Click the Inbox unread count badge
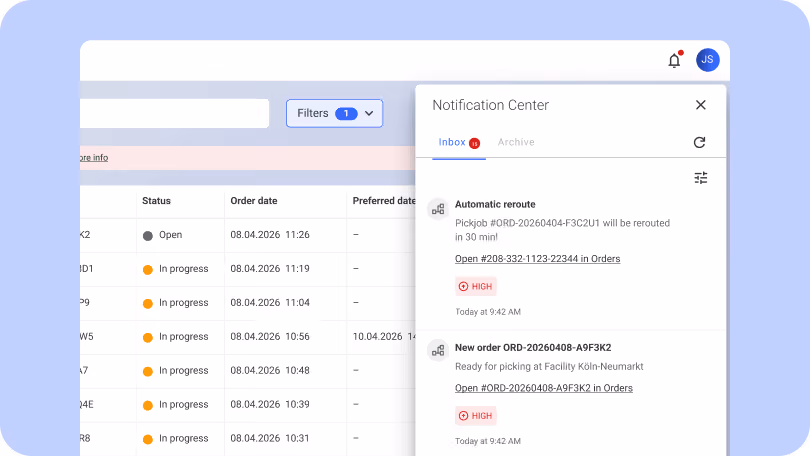 pyautogui.click(x=474, y=144)
